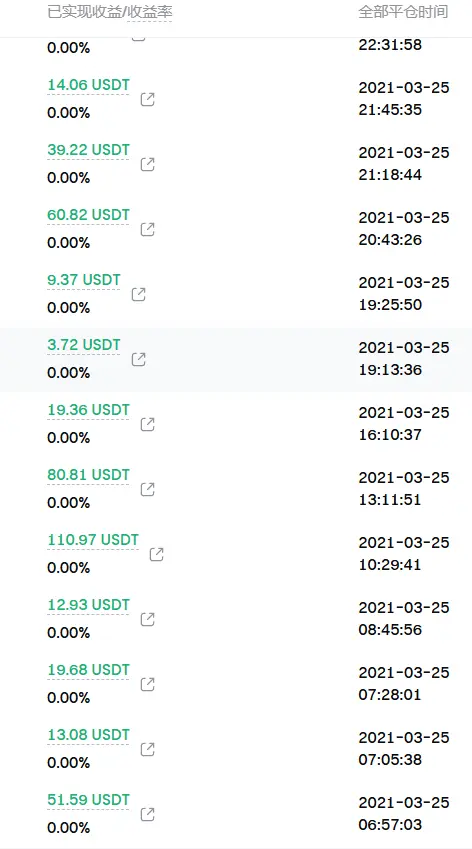
Task: Open share icon beside 14.06 USDT
Action: point(147,99)
